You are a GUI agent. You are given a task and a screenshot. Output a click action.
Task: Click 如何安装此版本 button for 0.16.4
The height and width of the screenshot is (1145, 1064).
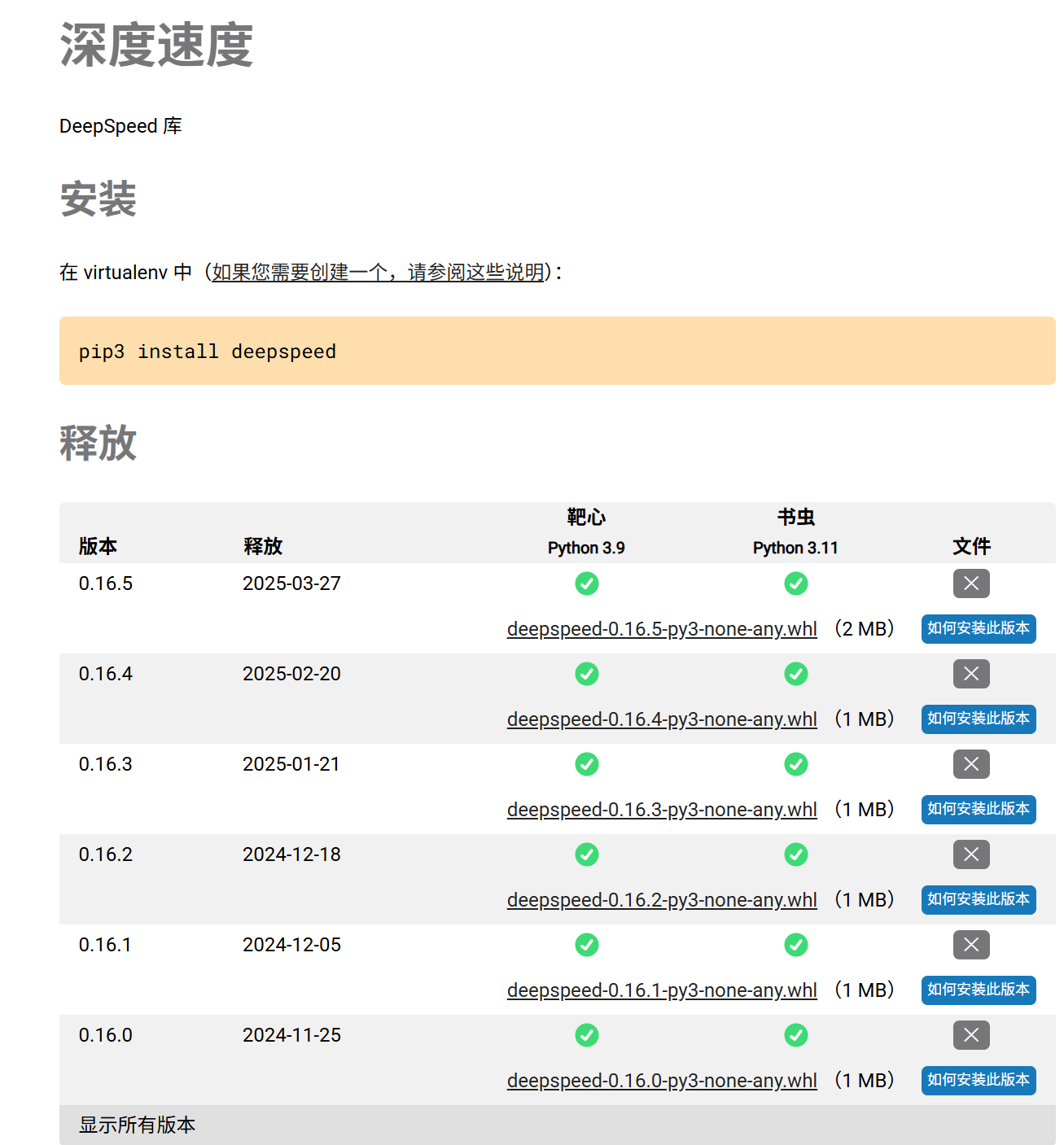(979, 719)
